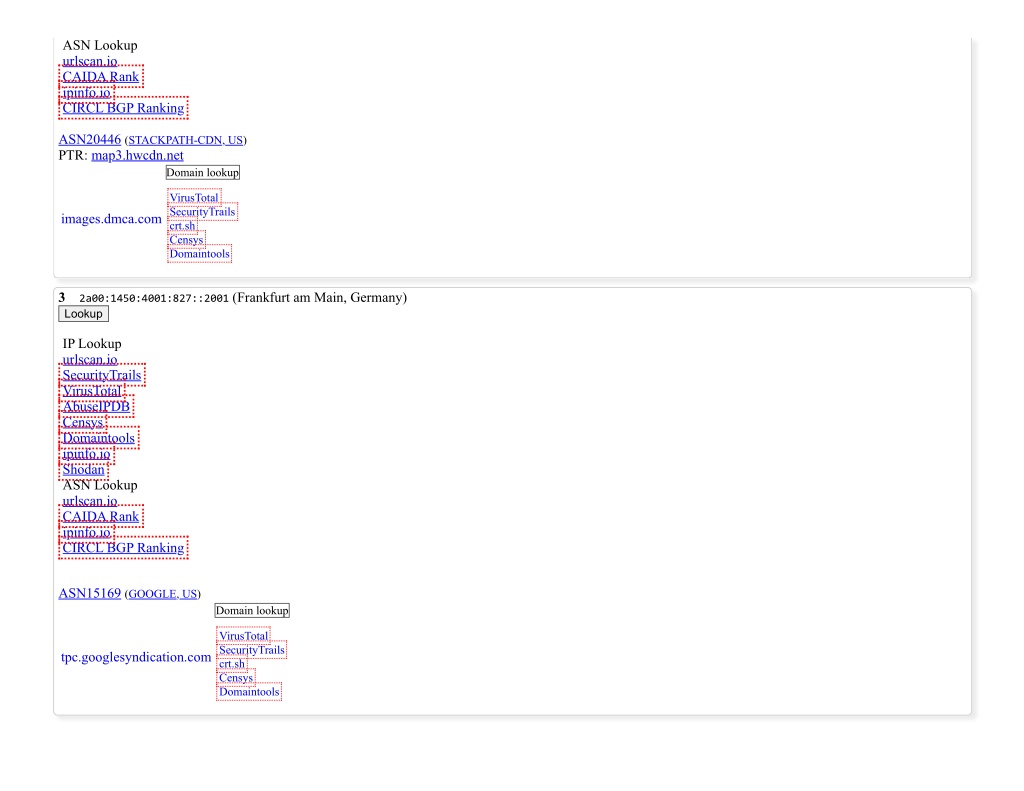Open urlscan.io ASN link above ASN20446
The image size is (1024, 791).
click(90, 61)
